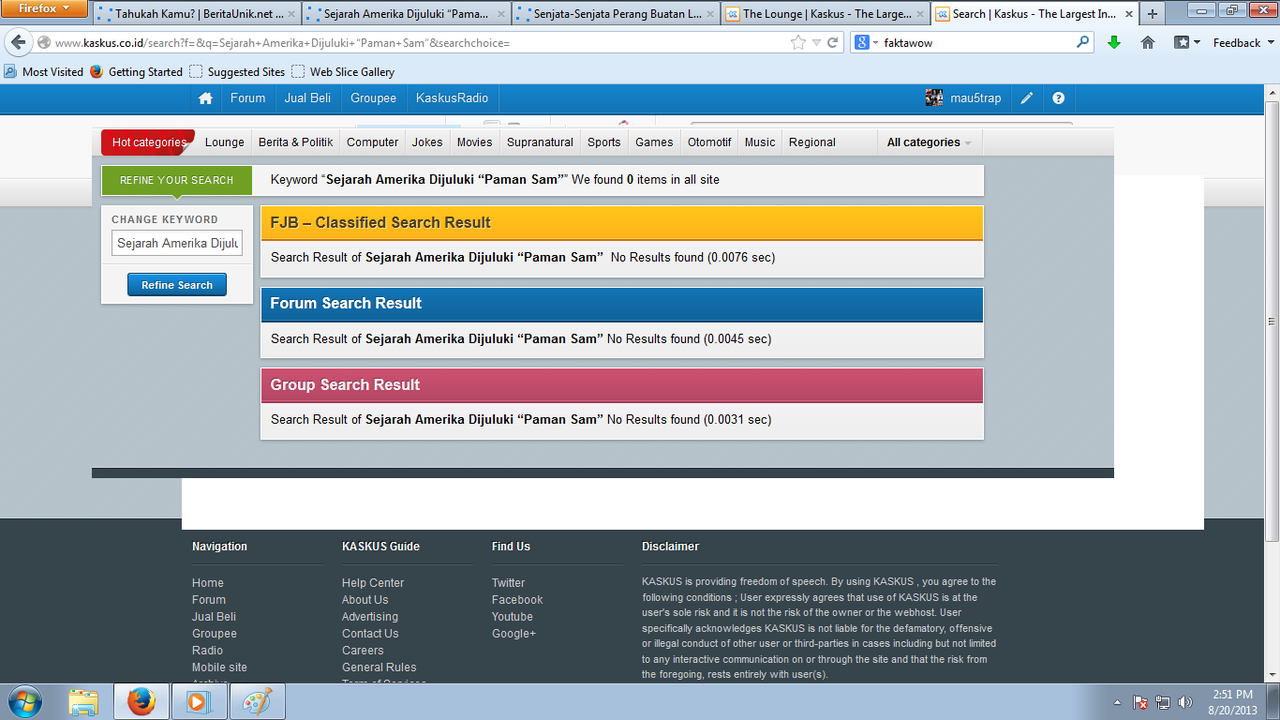Click the network tray icon
Viewport: 1280px width, 720px height.
click(1163, 702)
